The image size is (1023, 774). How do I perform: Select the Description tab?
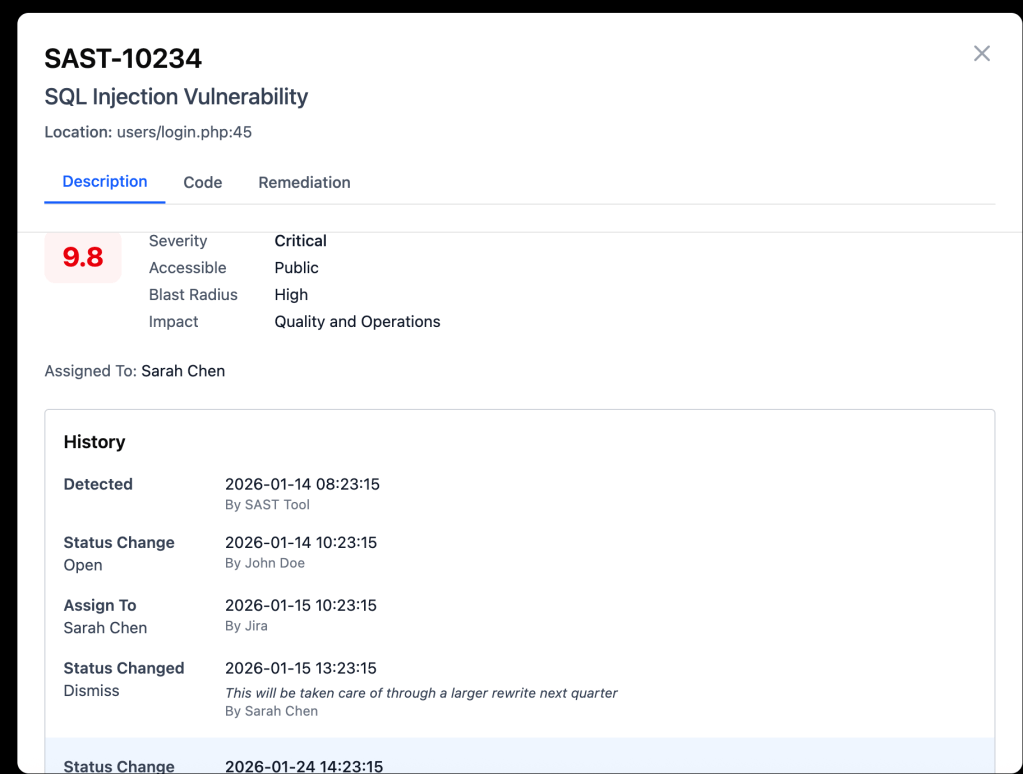pyautogui.click(x=105, y=181)
